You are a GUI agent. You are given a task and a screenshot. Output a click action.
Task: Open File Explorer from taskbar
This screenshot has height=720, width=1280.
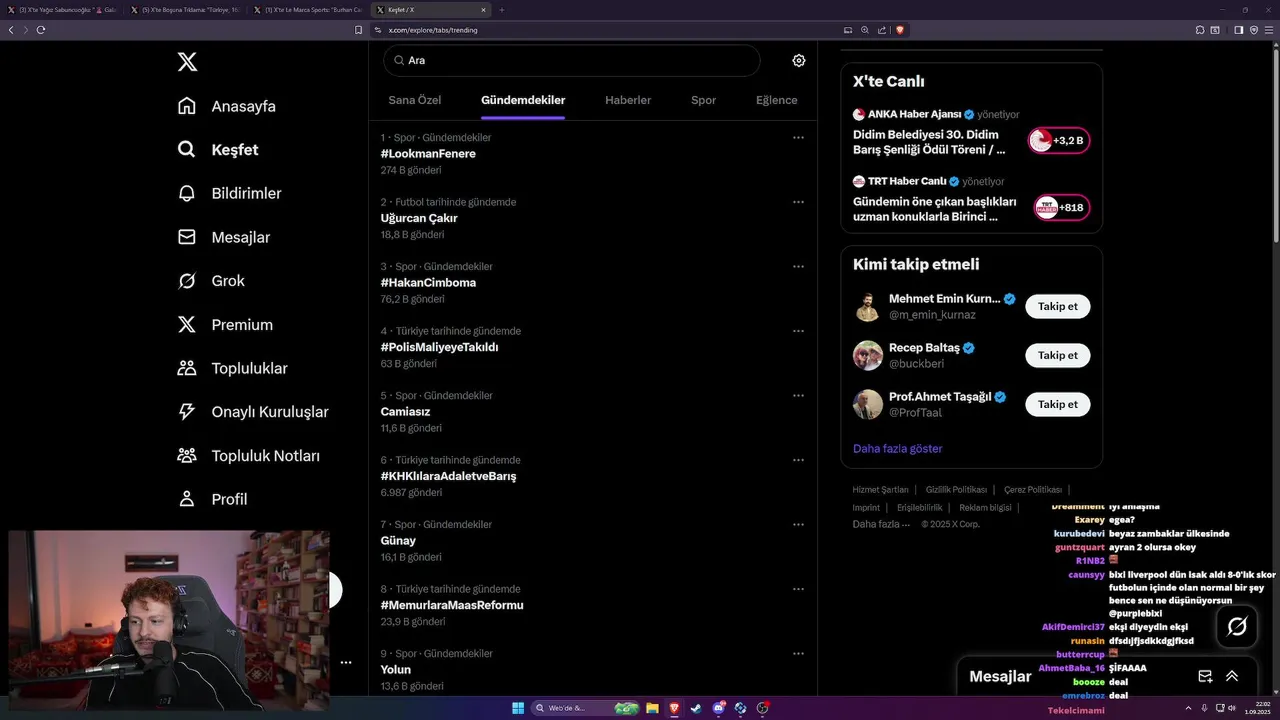pyautogui.click(x=652, y=708)
